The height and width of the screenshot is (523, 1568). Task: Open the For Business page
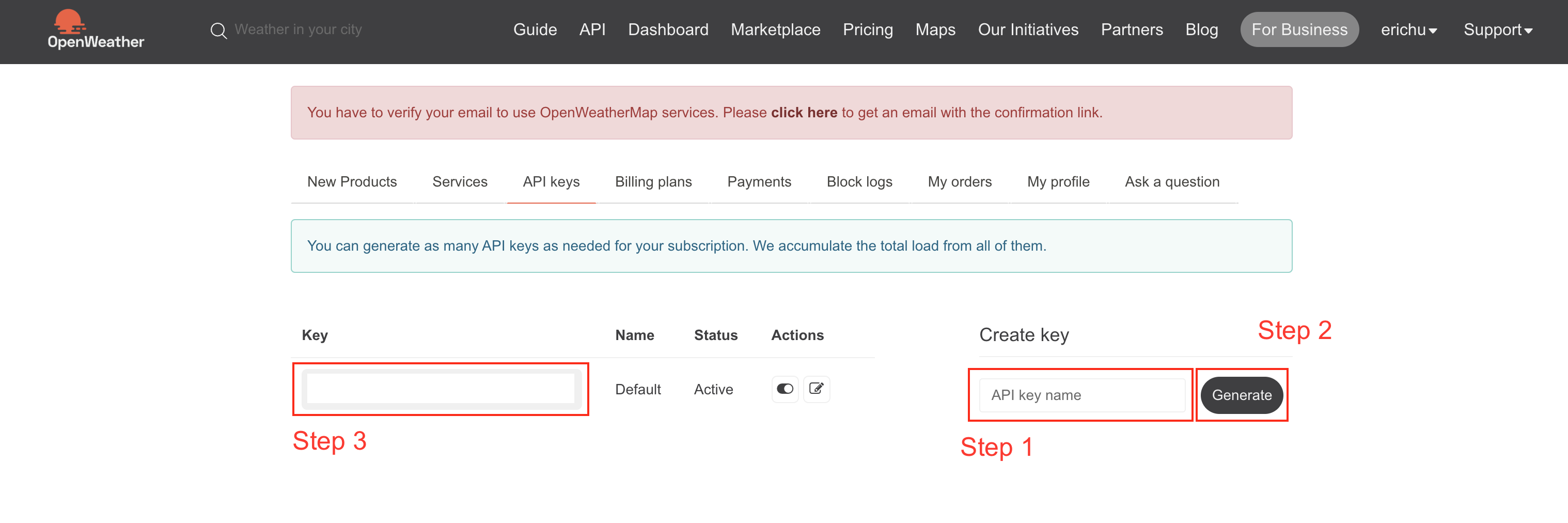[x=1299, y=30]
